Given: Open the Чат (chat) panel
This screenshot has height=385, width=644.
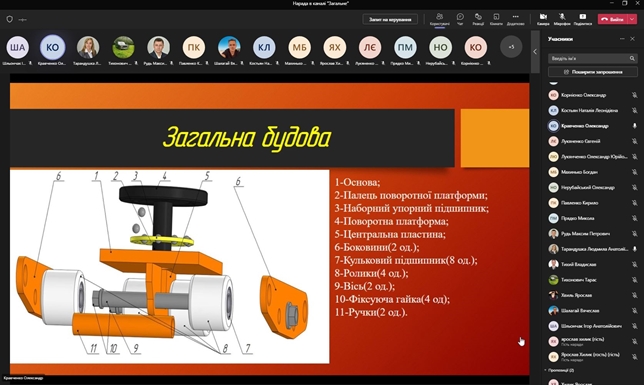Looking at the screenshot, I should (x=460, y=19).
